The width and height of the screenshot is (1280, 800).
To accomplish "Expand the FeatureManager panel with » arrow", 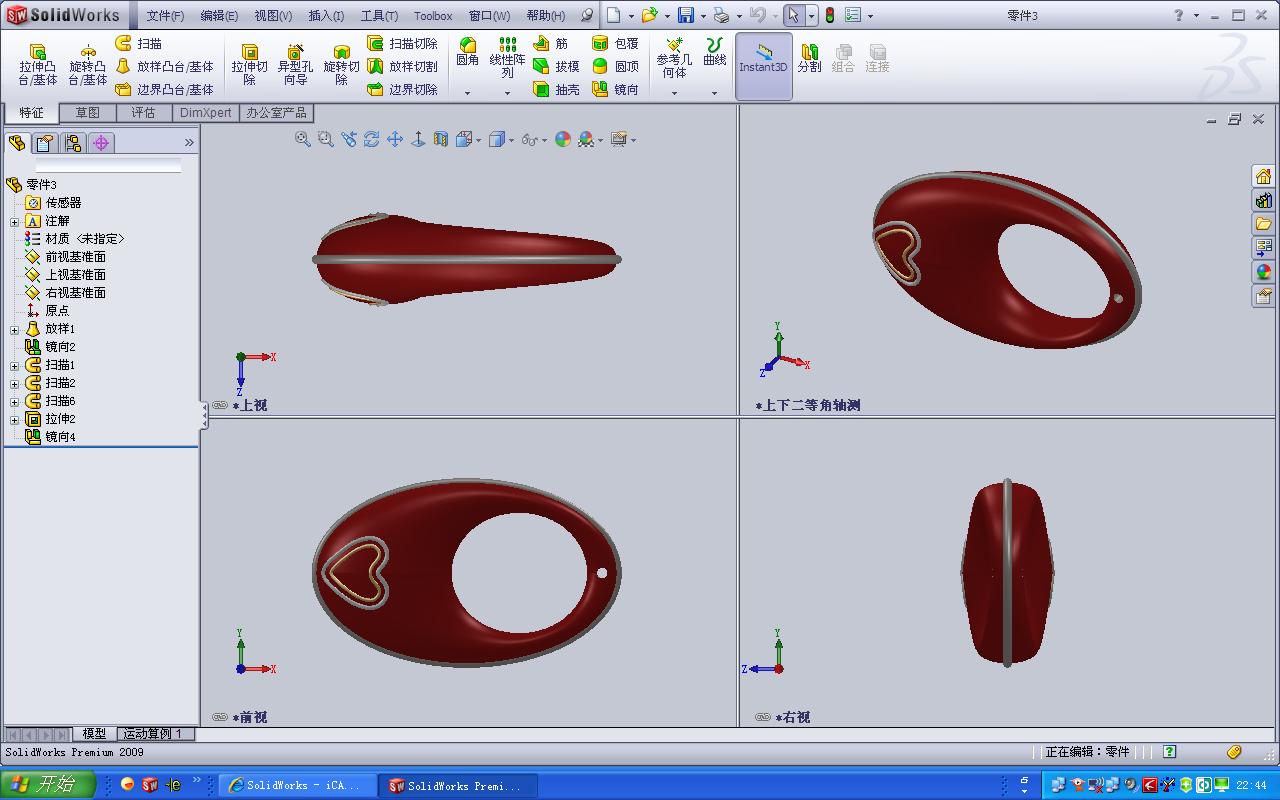I will (x=189, y=143).
